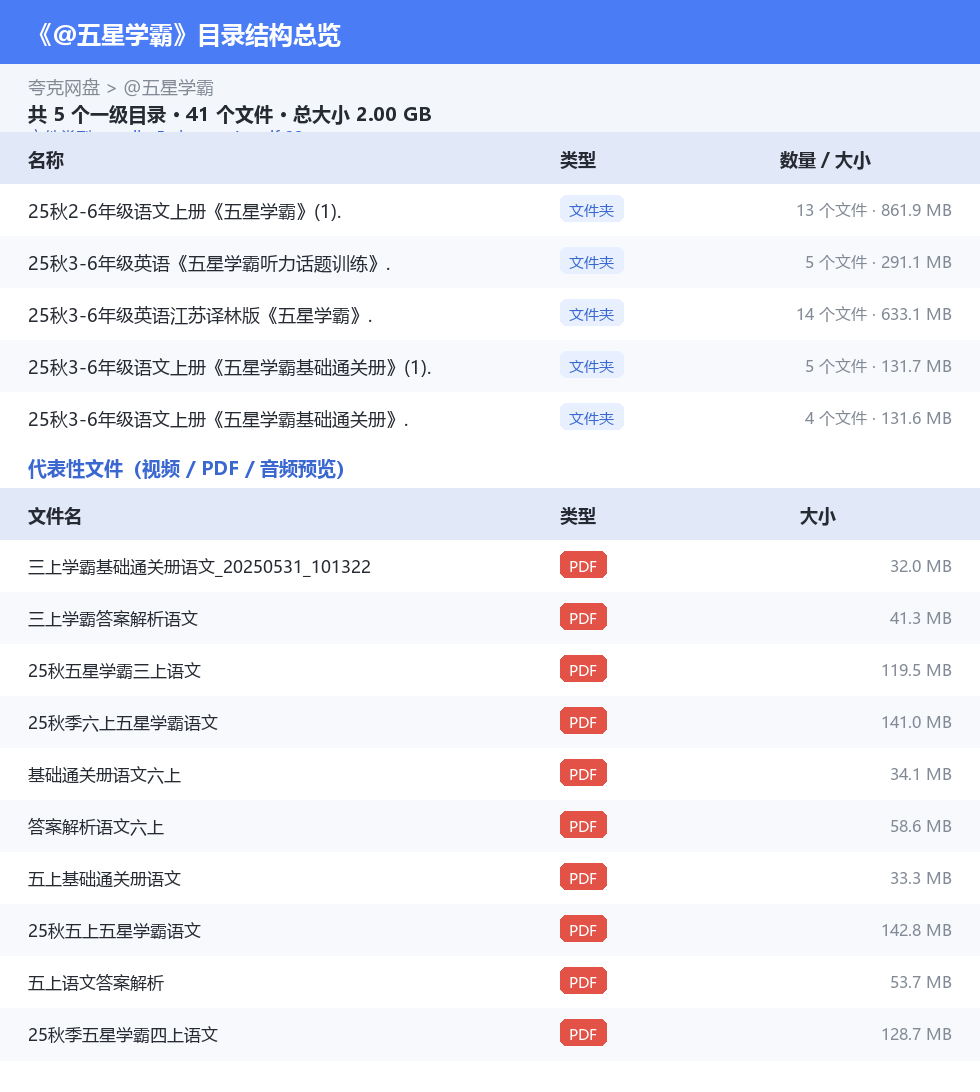Open folder 25秋2-6年级语文上册《五星学霸》(1).
Screen dimensions: 980x1092
click(185, 211)
